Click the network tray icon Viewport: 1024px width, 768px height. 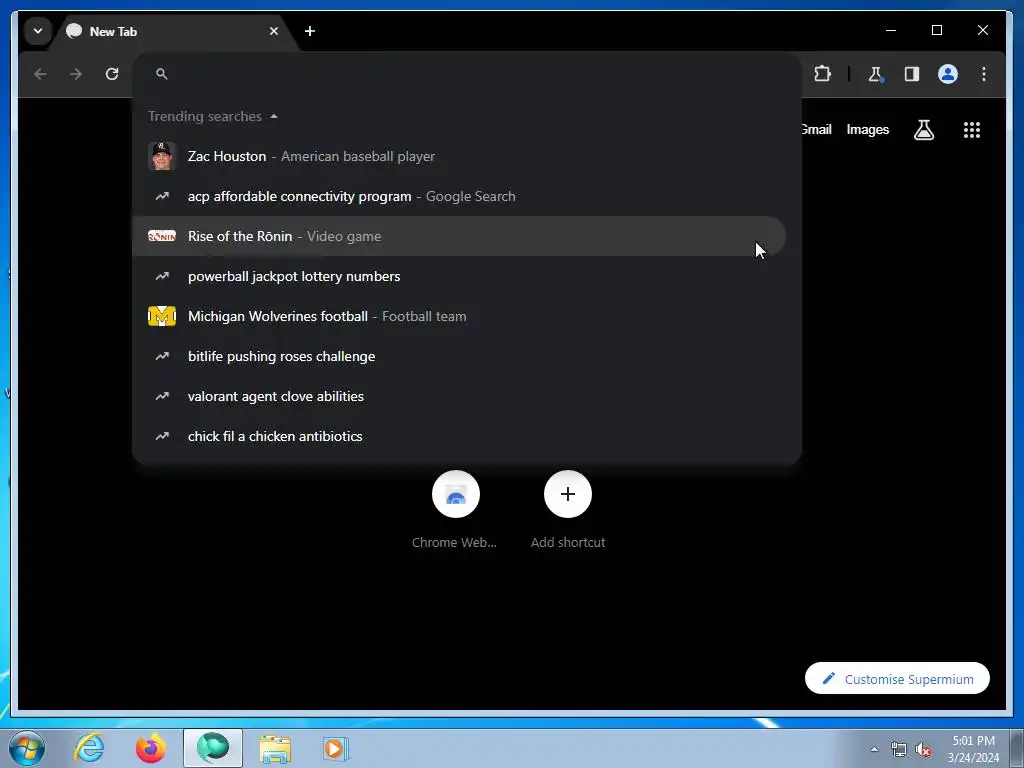tap(899, 749)
